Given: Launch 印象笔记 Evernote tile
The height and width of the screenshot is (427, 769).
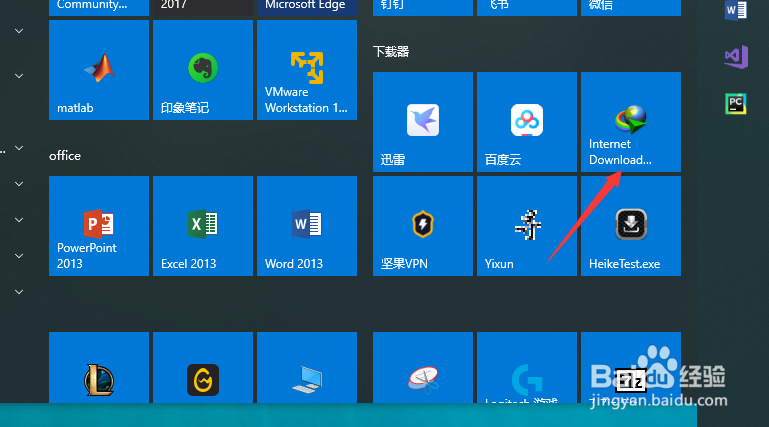Looking at the screenshot, I should click(203, 70).
